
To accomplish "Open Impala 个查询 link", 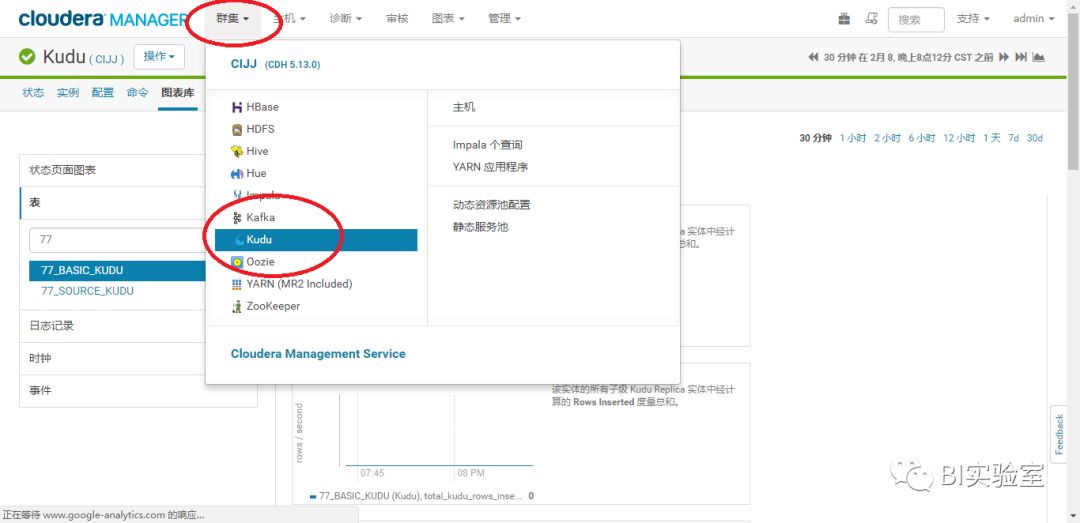I will click(x=488, y=145).
